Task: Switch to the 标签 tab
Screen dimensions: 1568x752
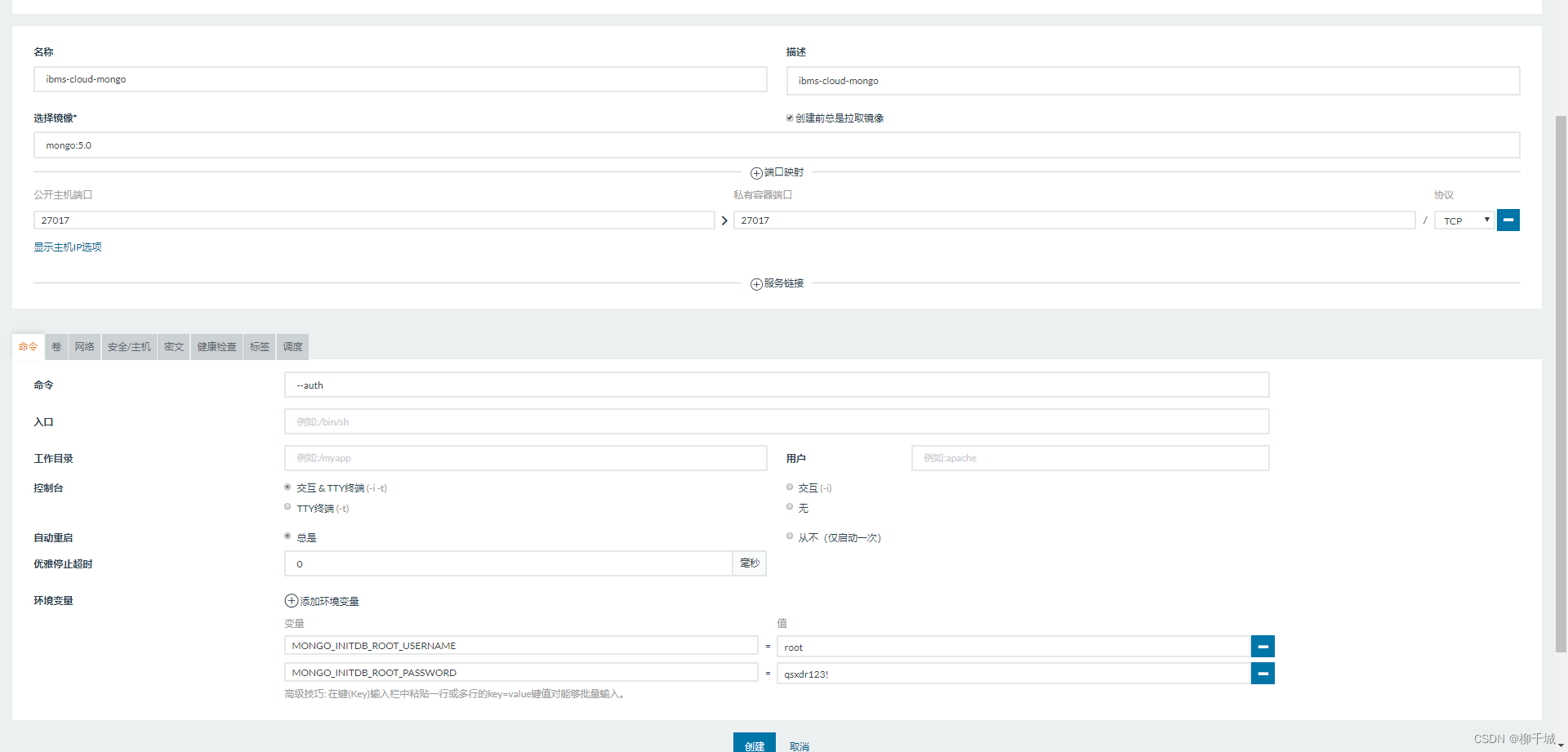Action: point(260,347)
